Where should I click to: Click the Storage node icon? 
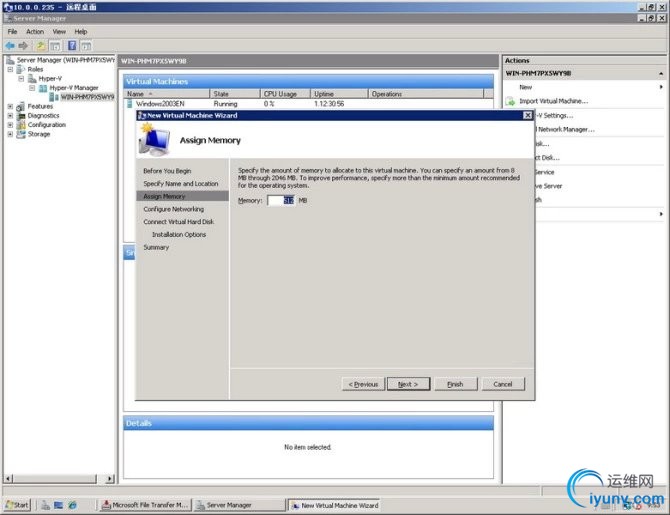point(21,134)
